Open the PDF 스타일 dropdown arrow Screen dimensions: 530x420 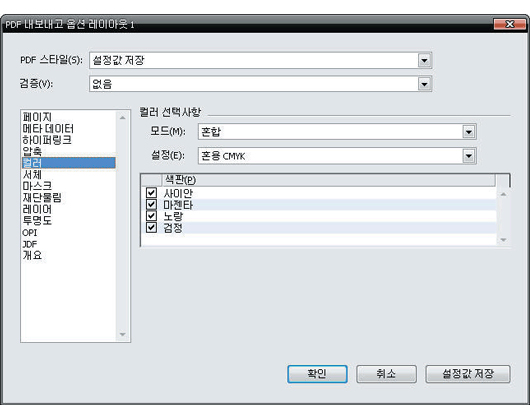coord(425,60)
